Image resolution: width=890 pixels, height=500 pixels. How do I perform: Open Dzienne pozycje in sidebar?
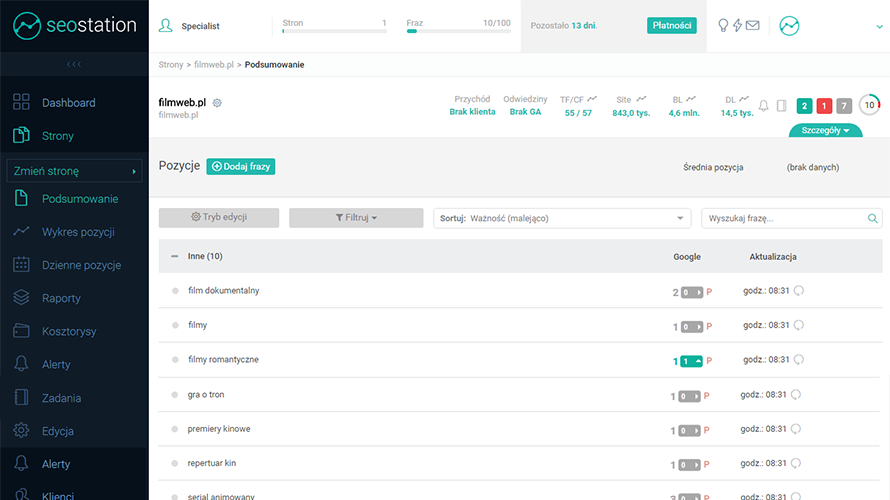[81, 265]
